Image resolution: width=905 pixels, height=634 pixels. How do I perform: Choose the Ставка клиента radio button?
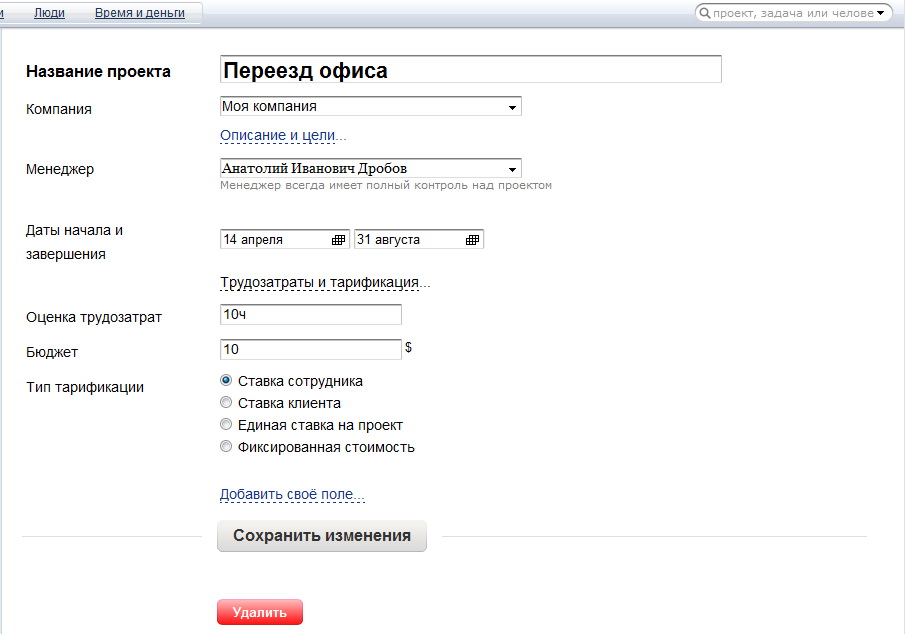pyautogui.click(x=226, y=403)
